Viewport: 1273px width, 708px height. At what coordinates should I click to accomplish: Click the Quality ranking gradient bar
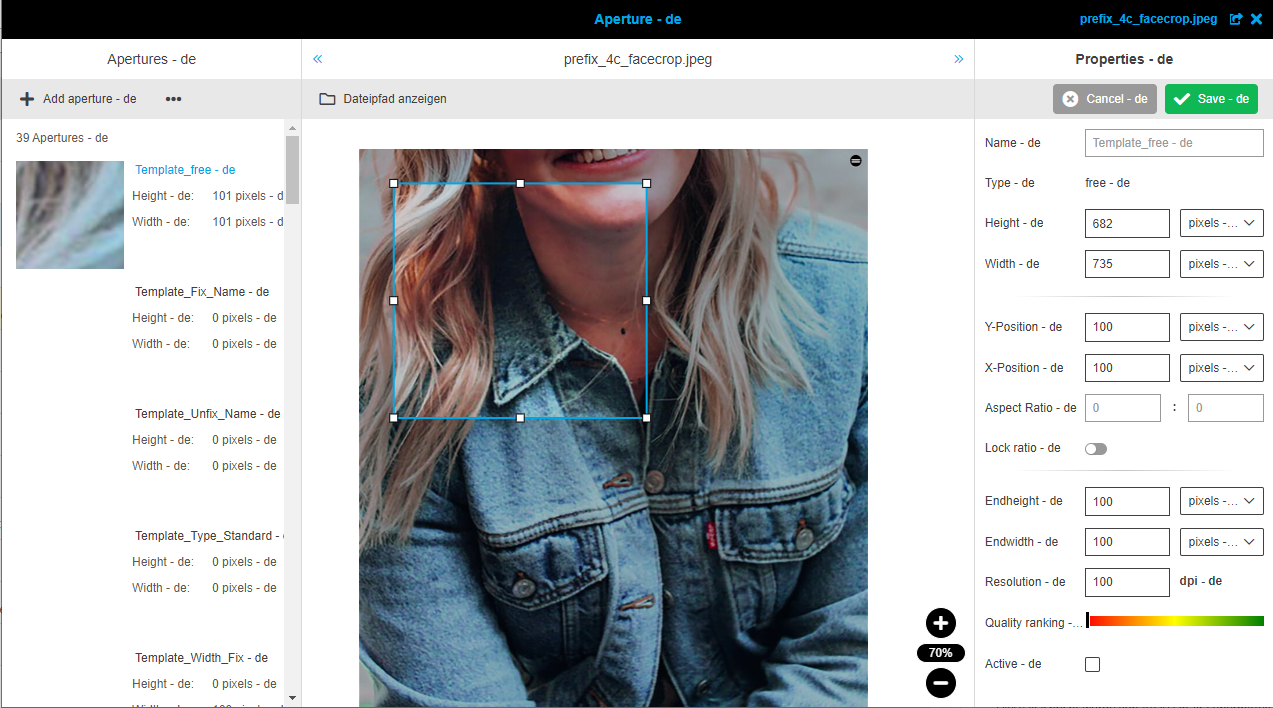pos(1174,620)
